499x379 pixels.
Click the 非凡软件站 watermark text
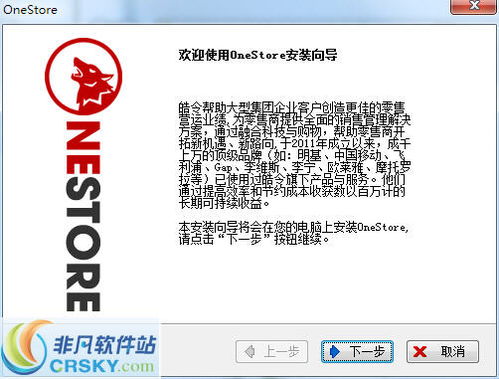(105, 344)
